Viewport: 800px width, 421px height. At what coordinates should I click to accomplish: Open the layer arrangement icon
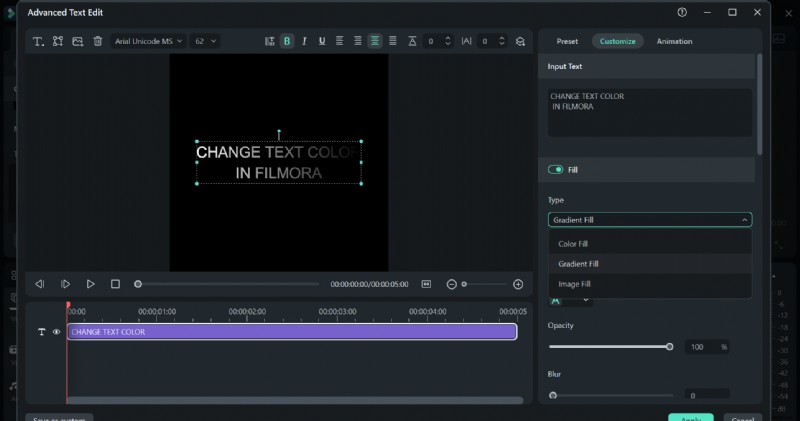point(520,41)
